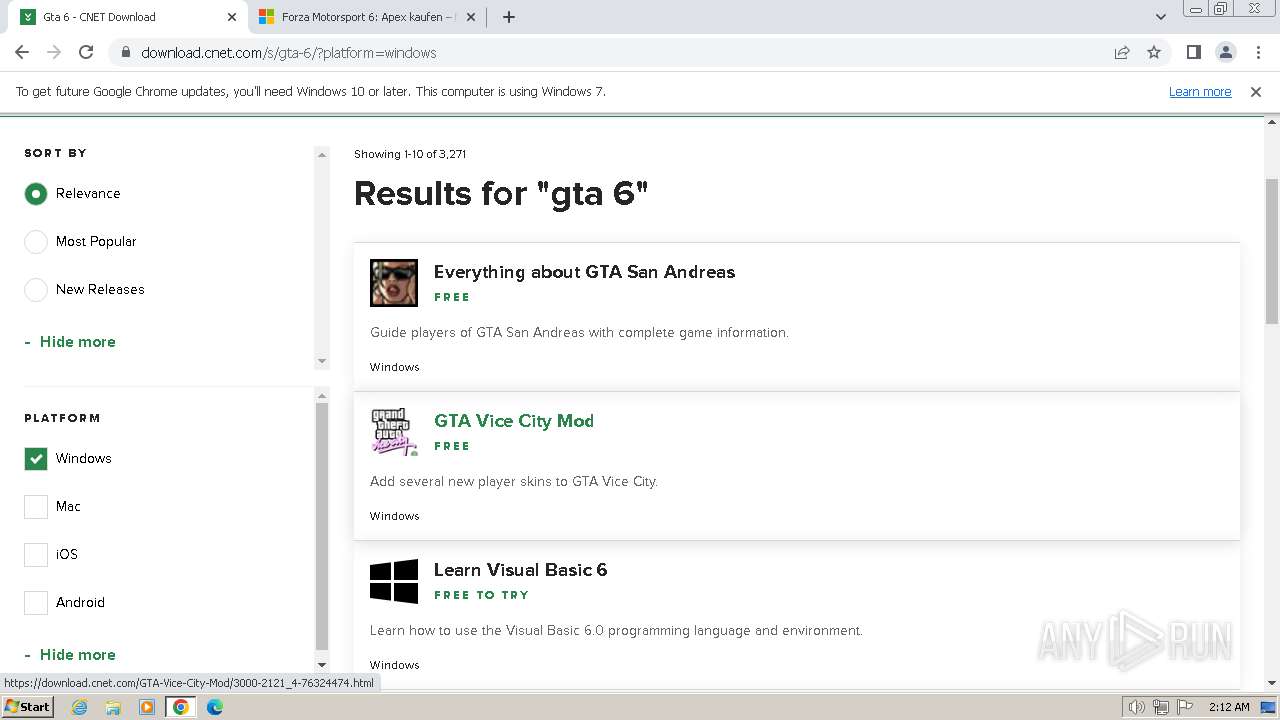Collapse Platform list with Hide more
Viewport: 1280px width, 720px height.
(70, 655)
